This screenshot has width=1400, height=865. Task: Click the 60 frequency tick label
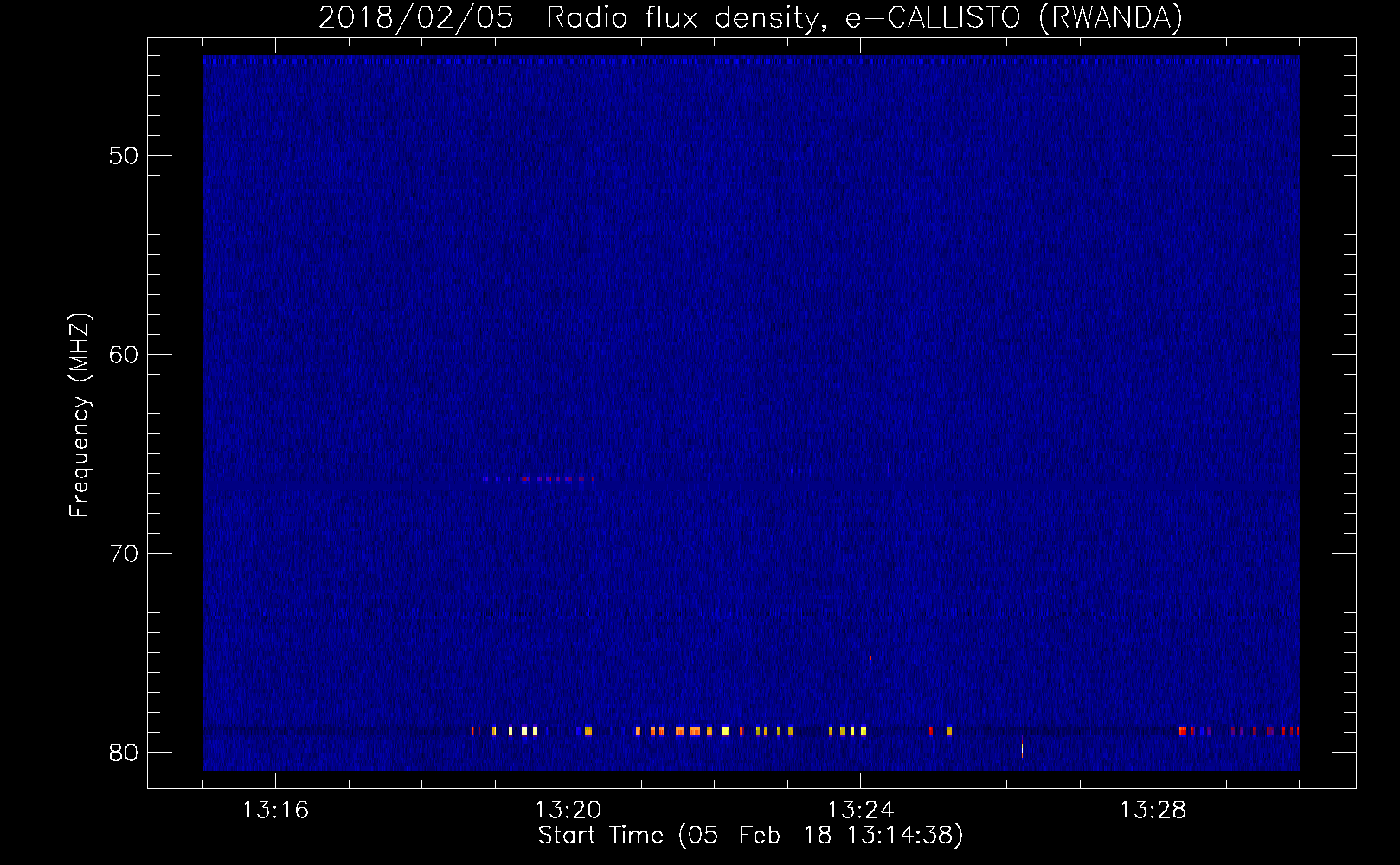click(124, 355)
